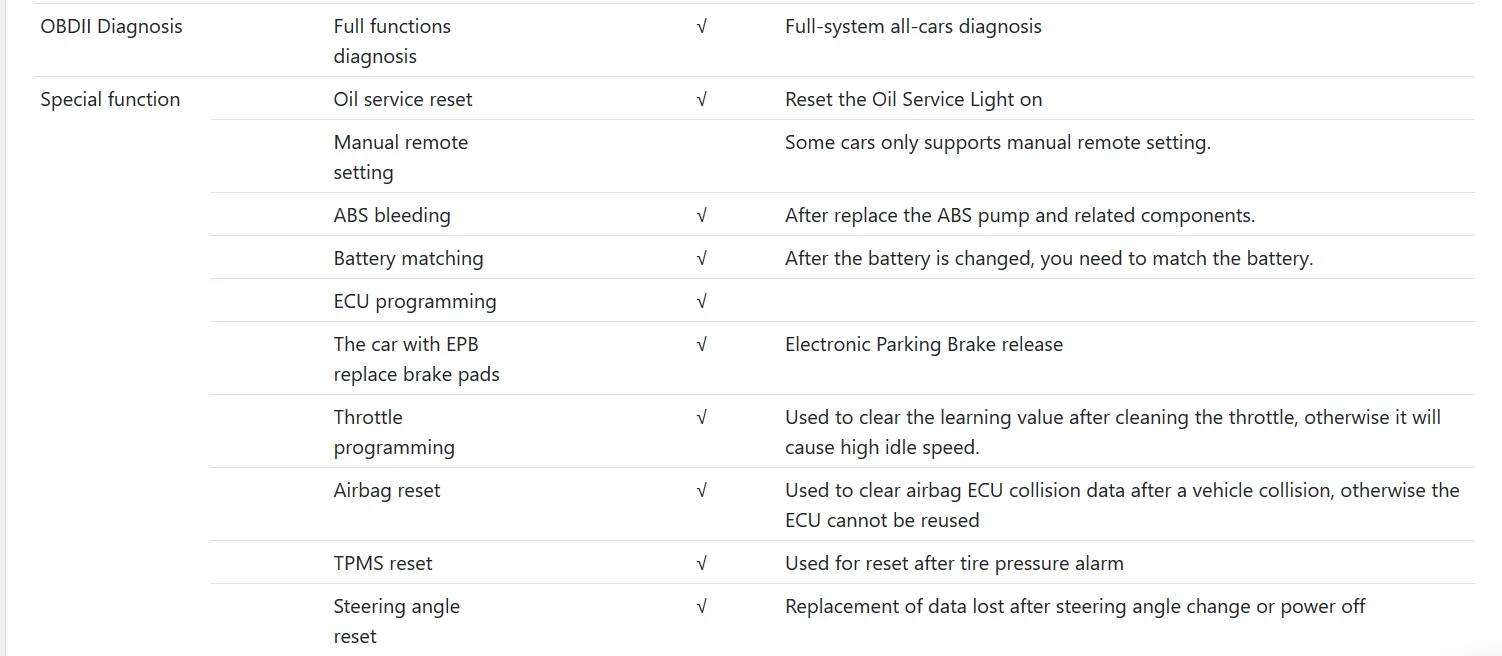Click the Steering angle reset checkmark
The height and width of the screenshot is (656, 1502).
pyautogui.click(x=701, y=606)
